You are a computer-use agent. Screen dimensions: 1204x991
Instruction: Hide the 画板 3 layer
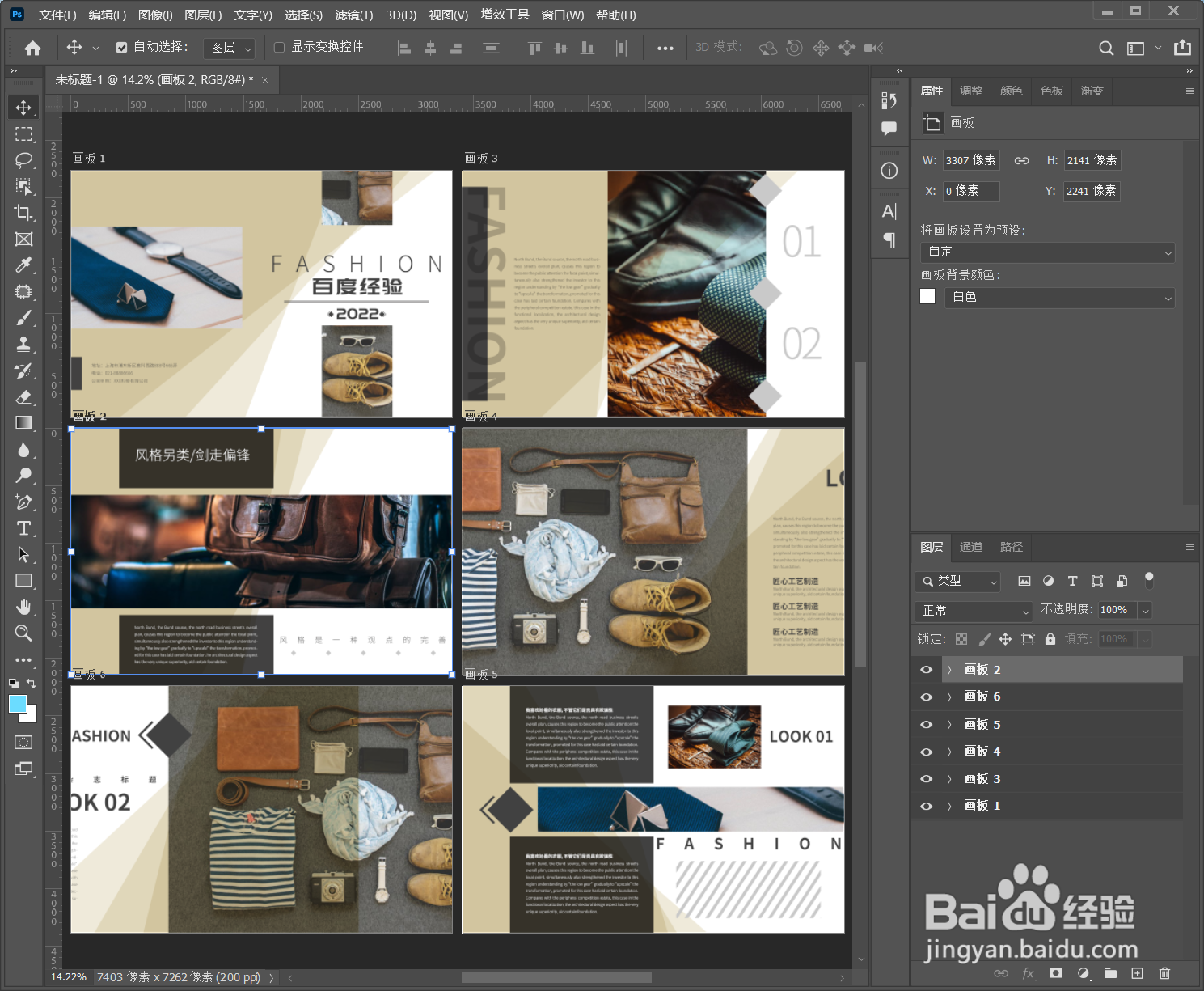(927, 779)
